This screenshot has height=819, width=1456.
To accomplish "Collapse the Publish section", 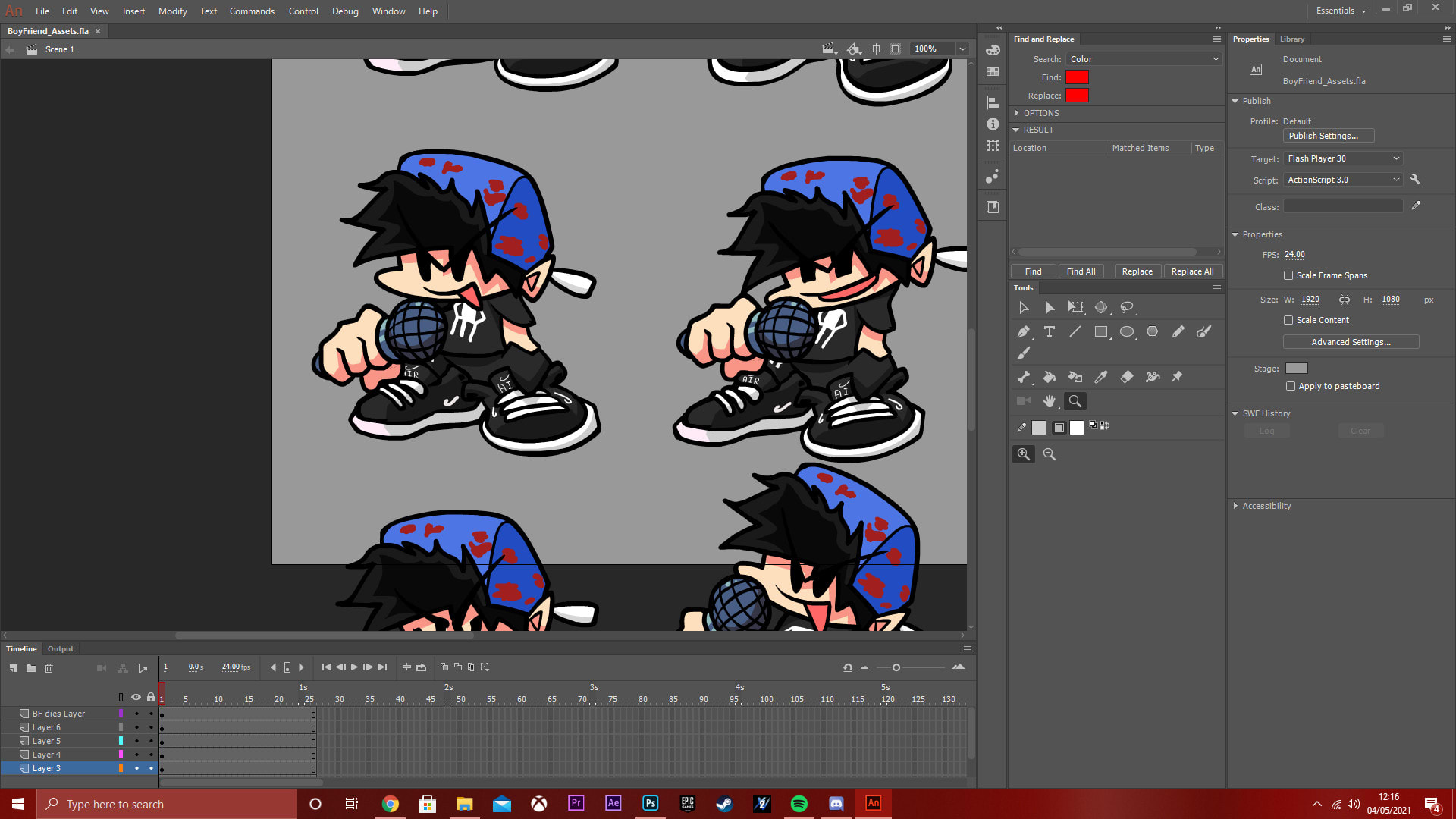I will [x=1235, y=101].
